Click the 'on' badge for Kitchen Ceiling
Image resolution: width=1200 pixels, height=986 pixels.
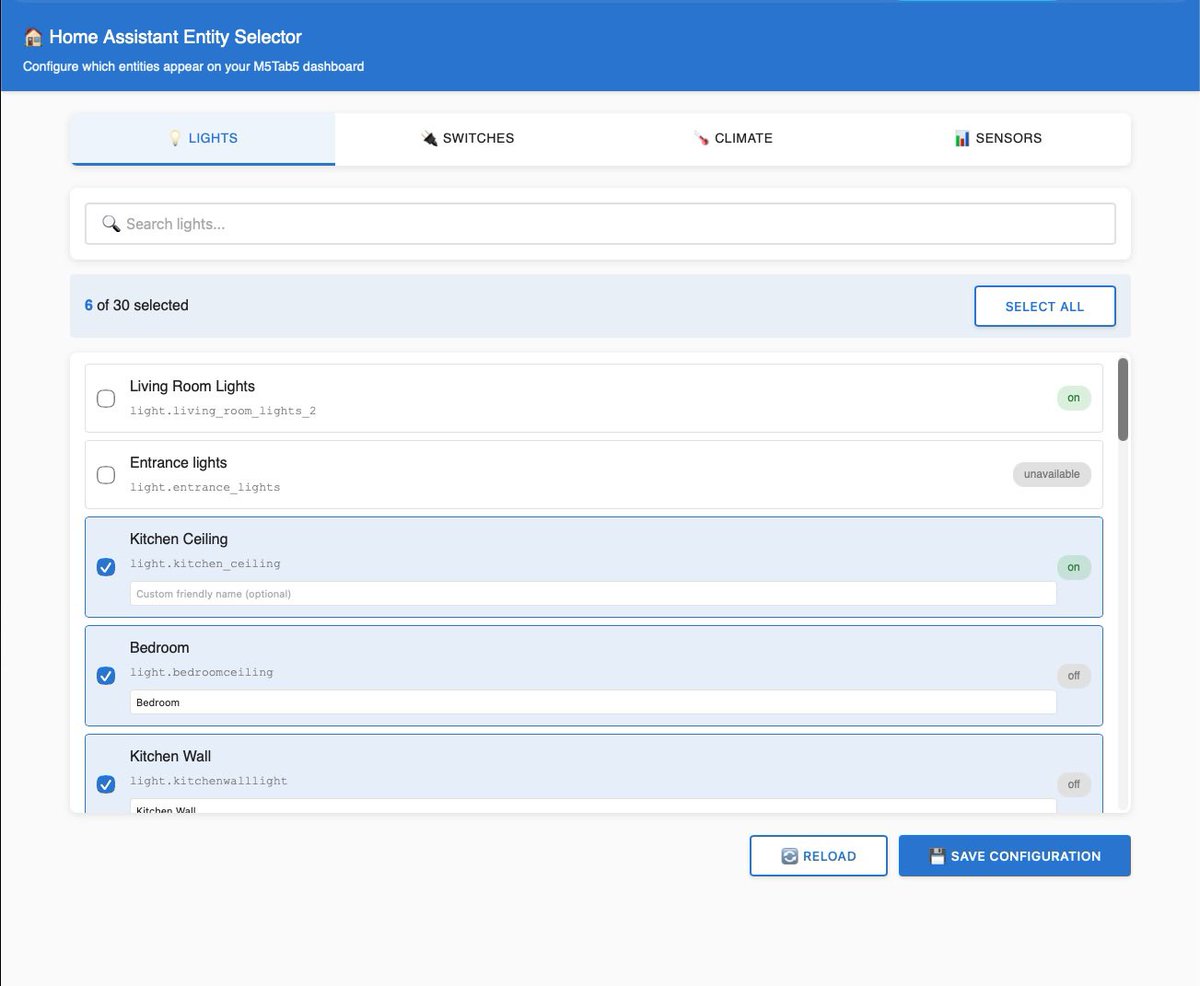coord(1074,567)
